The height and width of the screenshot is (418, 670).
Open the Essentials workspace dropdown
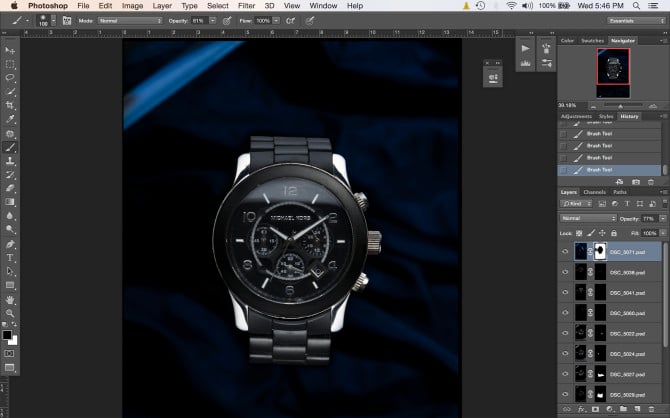(x=636, y=21)
